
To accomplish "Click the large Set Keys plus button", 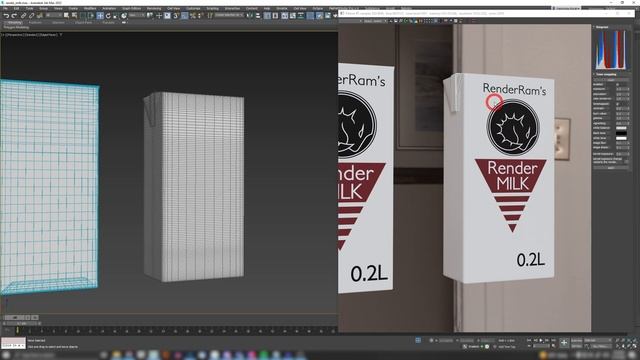I will 564,343.
